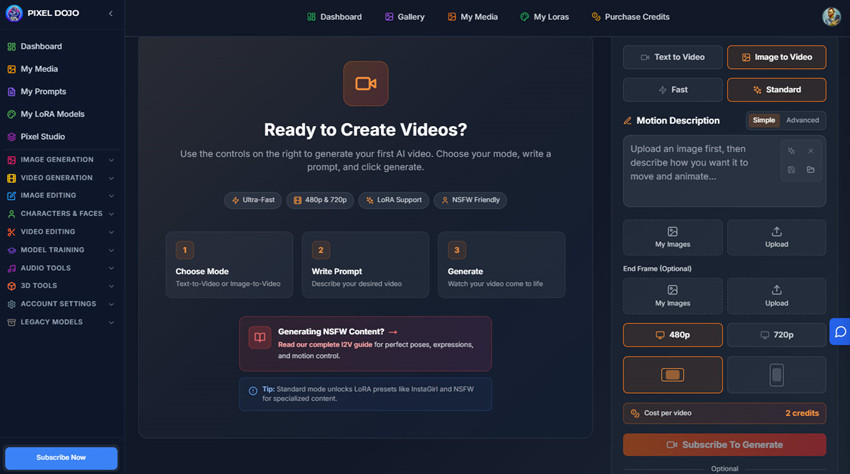Select Image to Video mode
The image size is (850, 474).
coord(776,57)
